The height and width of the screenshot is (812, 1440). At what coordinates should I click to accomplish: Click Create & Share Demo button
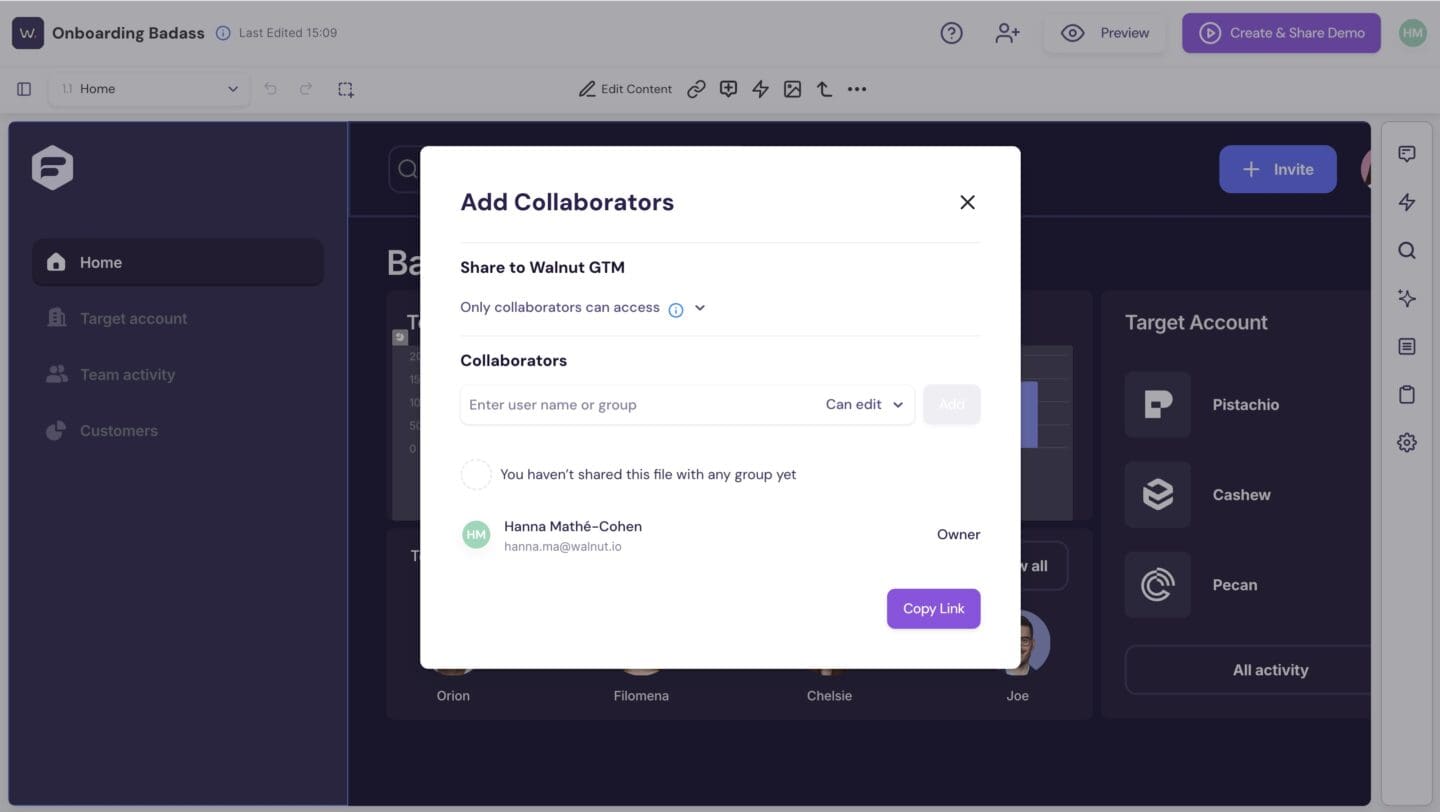pos(1281,33)
